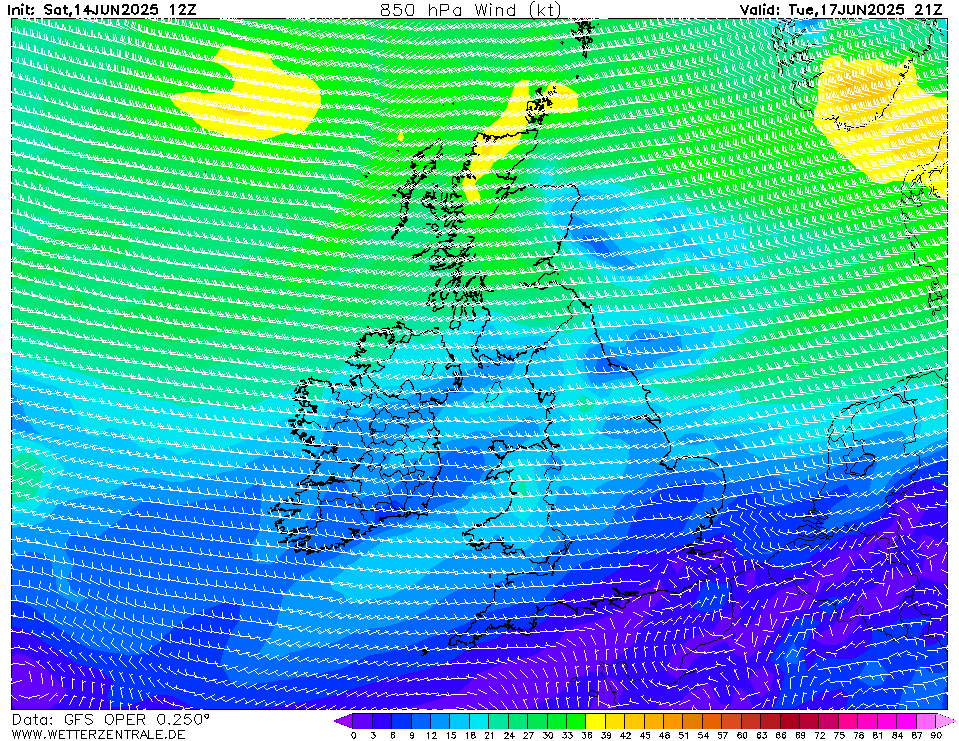Pick the swatch between 42 and 45
This screenshot has height=741, width=959.
635,721
